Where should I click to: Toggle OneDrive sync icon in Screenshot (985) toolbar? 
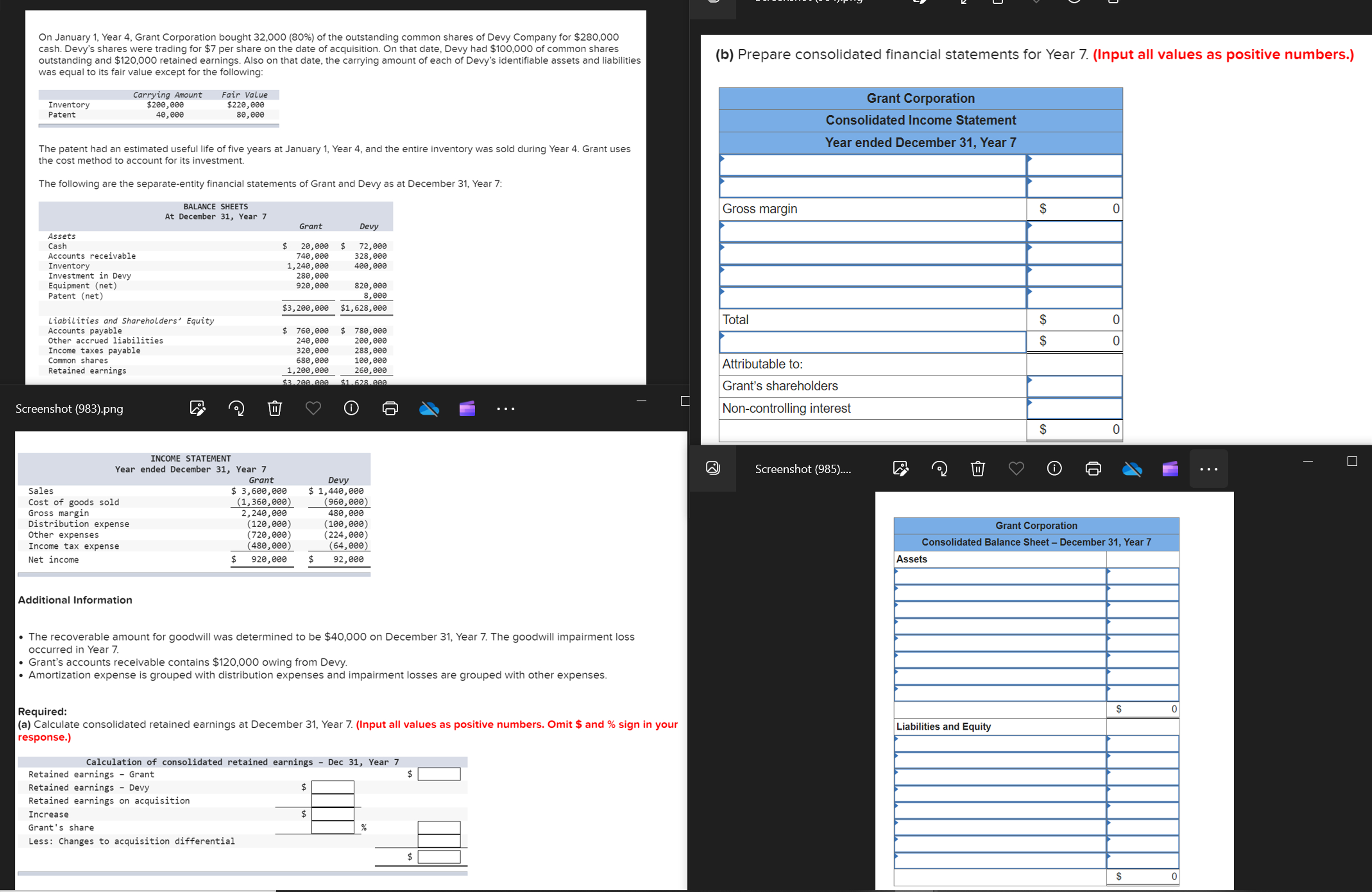point(1132,468)
